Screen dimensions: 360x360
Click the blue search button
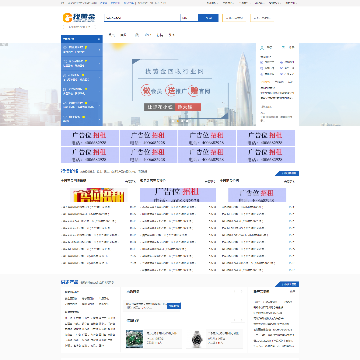click(208, 18)
